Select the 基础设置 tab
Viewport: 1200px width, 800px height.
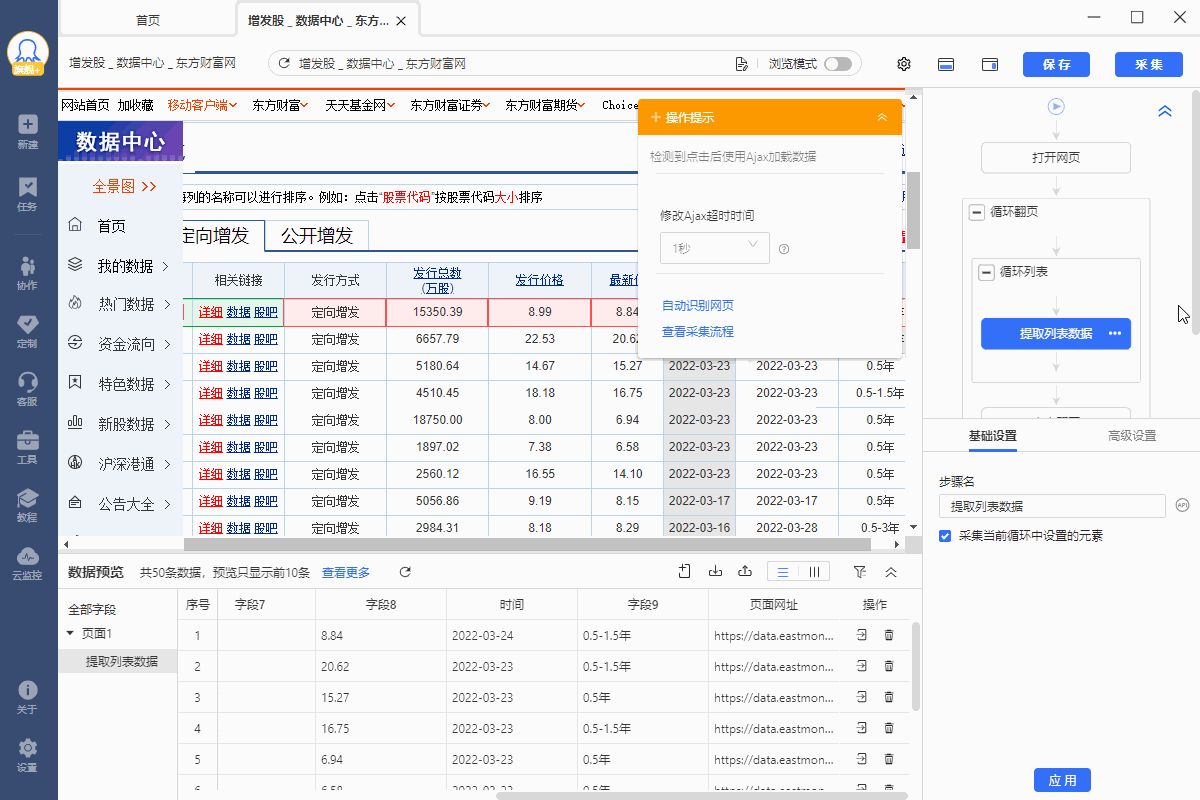click(x=993, y=436)
